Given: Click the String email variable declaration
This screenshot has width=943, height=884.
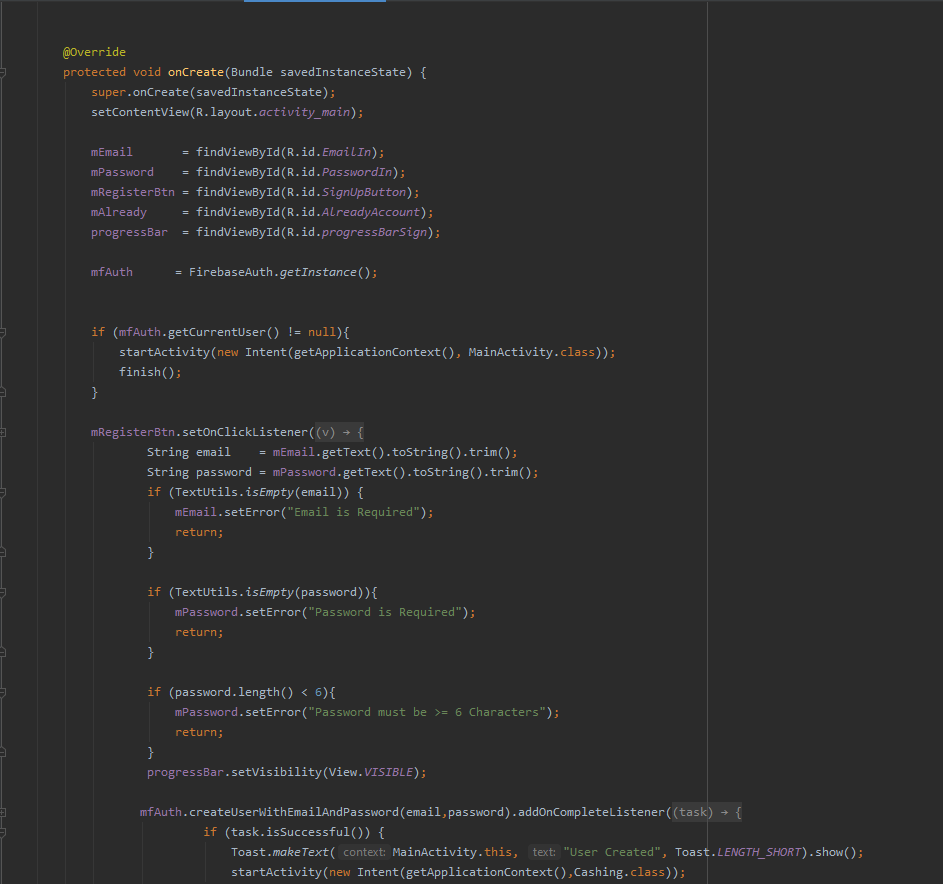Looking at the screenshot, I should pyautogui.click(x=188, y=452).
